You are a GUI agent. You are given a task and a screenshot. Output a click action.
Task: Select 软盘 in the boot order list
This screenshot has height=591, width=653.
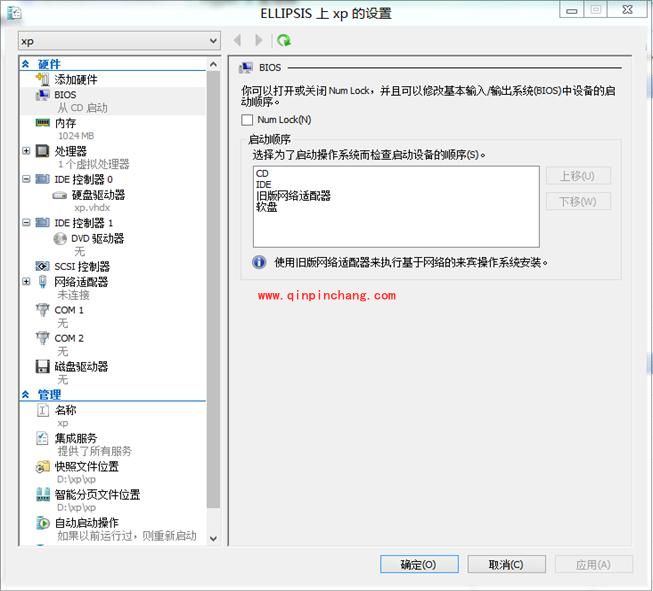click(x=267, y=207)
